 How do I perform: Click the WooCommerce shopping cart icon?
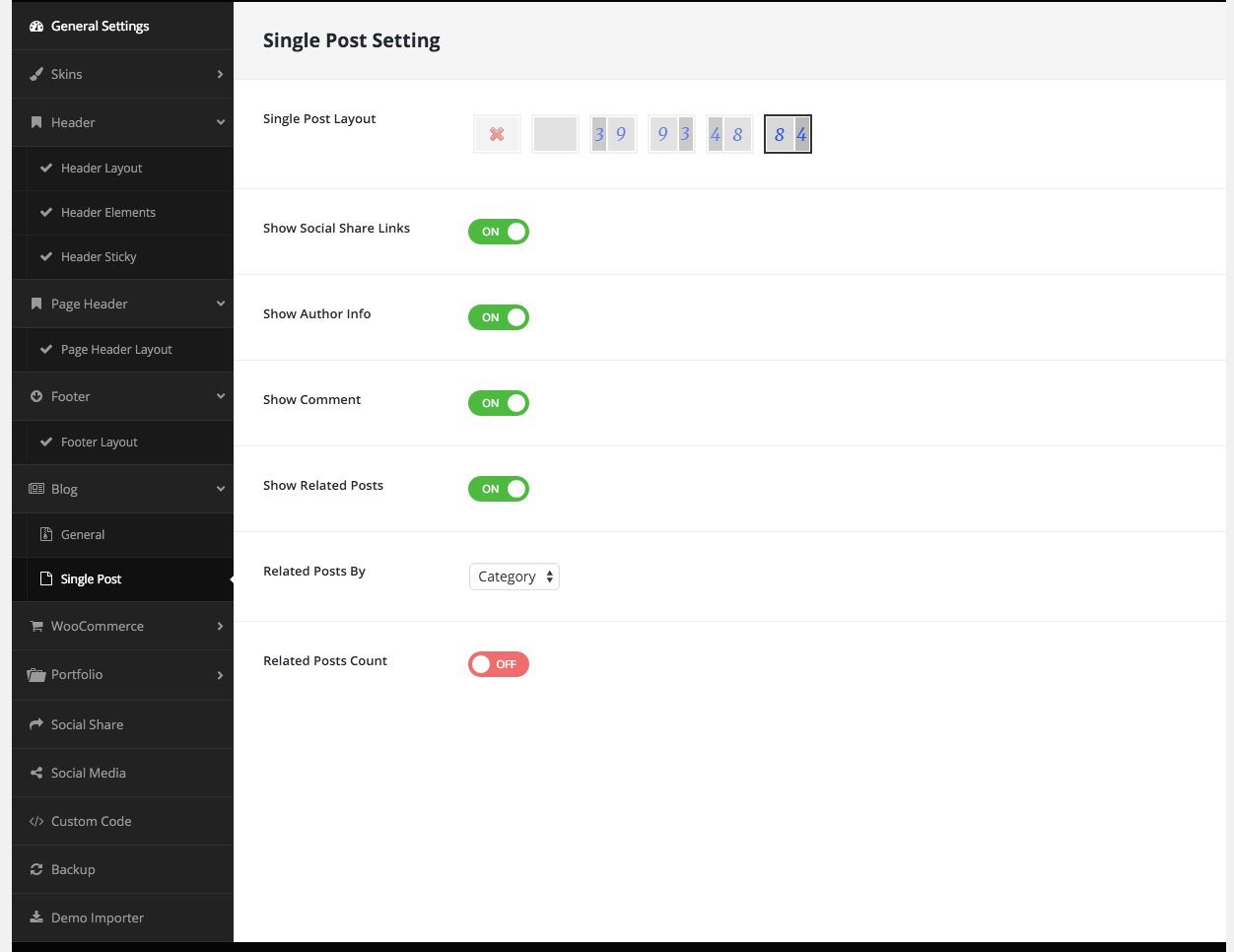tap(36, 627)
